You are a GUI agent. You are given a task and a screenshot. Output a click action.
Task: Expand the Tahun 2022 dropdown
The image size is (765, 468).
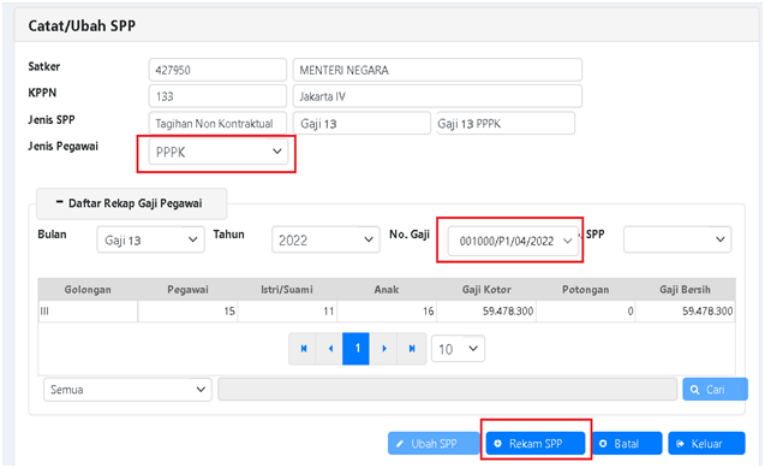coord(325,240)
